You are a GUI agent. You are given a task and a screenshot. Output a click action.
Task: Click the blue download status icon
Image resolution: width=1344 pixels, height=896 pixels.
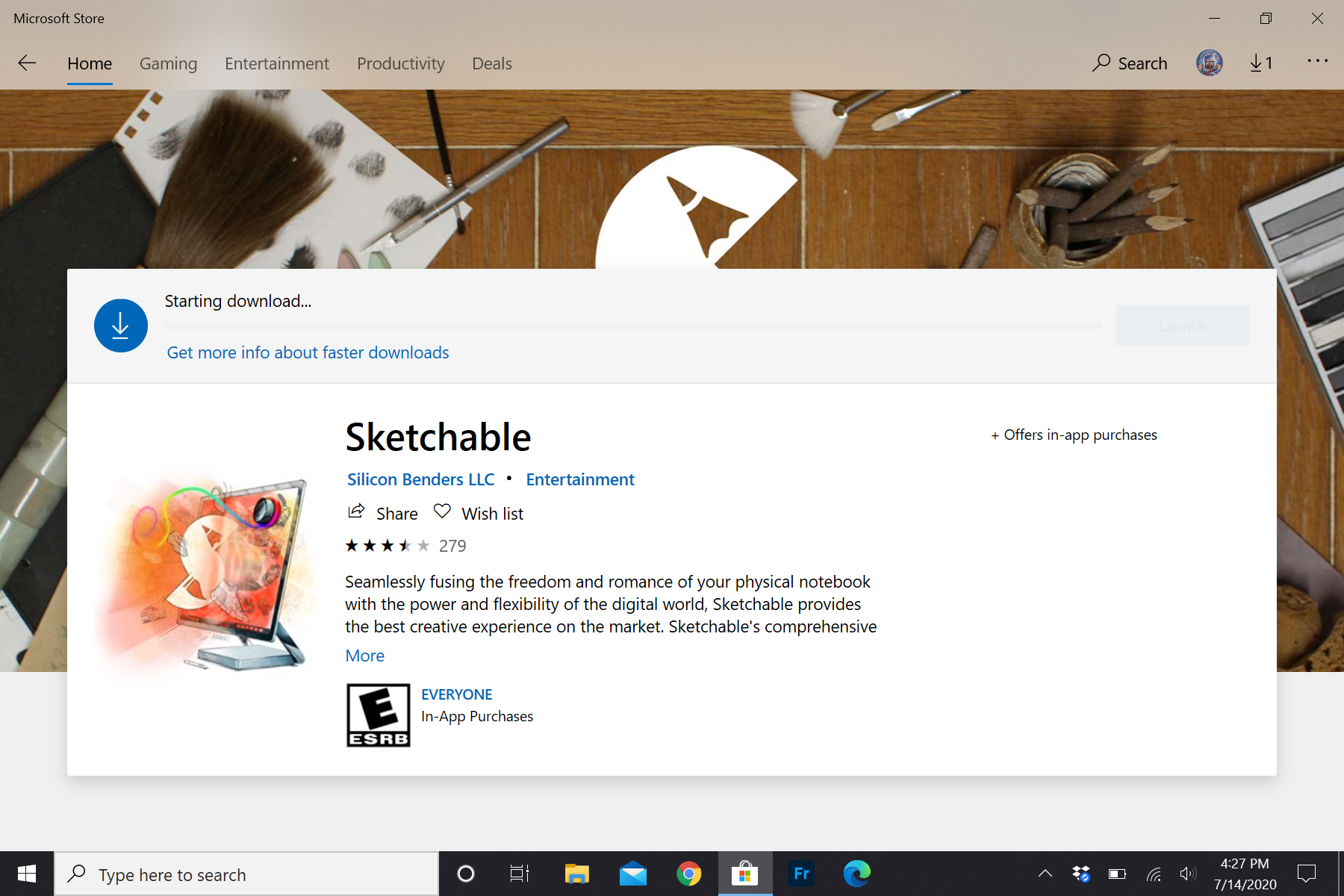click(120, 326)
